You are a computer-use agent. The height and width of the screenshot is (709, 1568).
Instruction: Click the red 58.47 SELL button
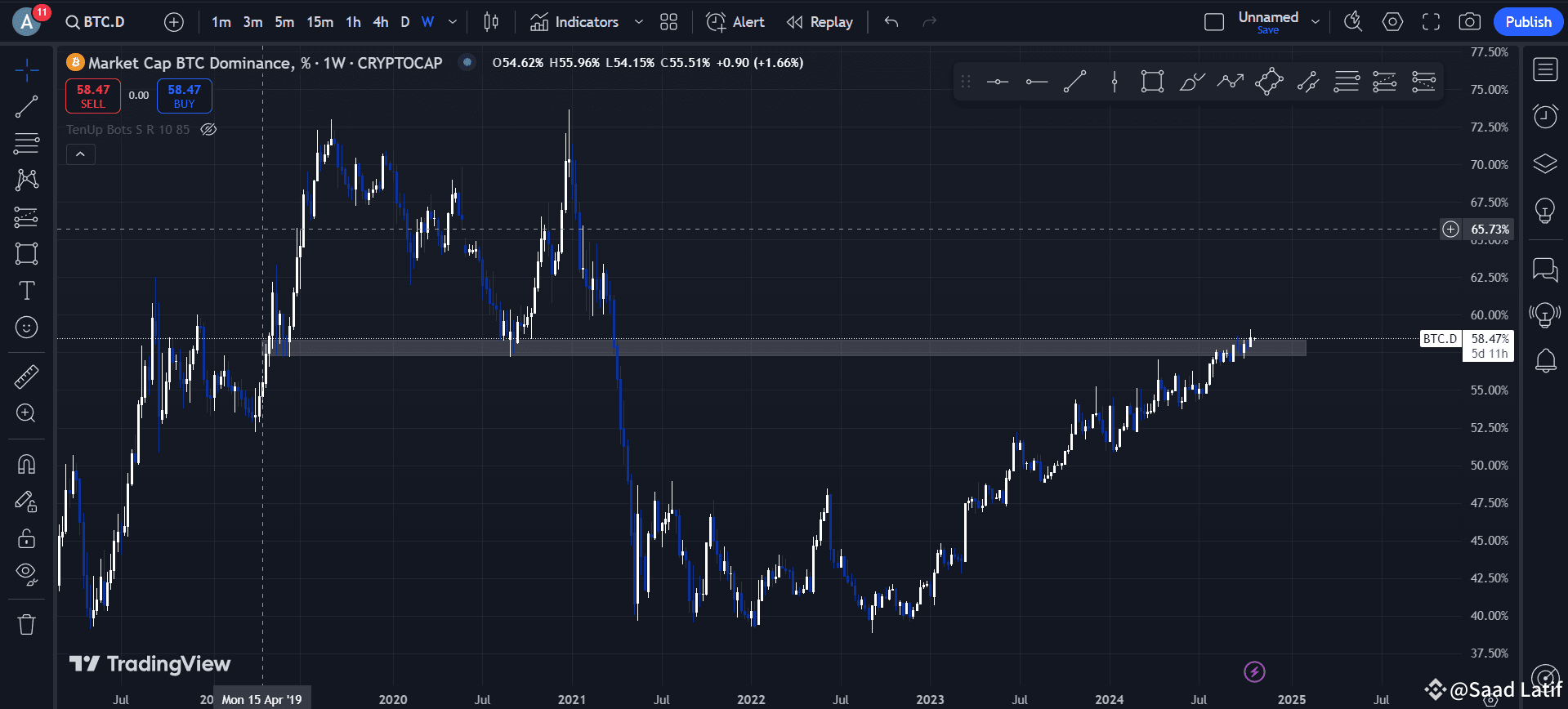pyautogui.click(x=93, y=96)
